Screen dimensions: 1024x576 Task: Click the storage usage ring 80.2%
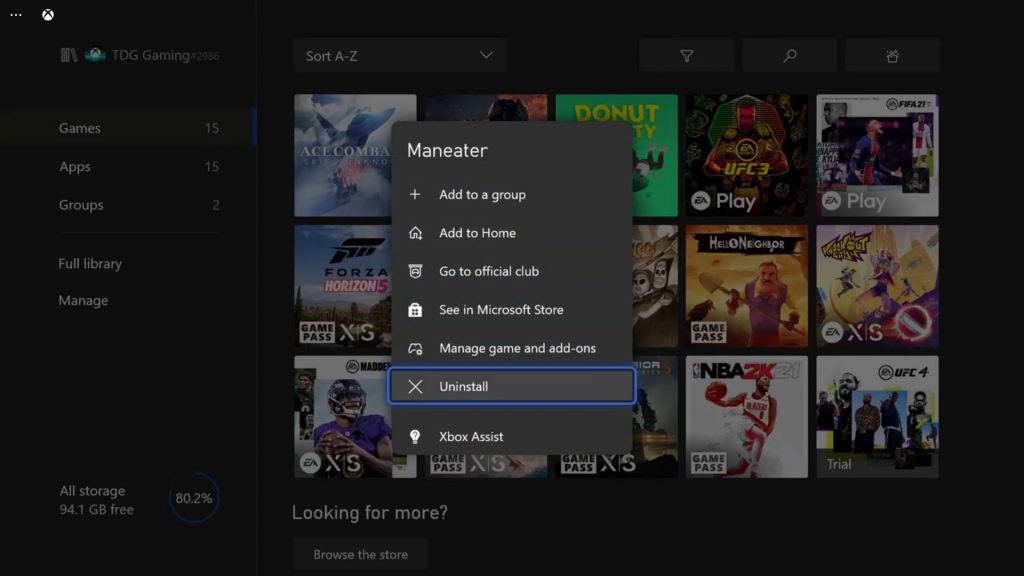[194, 498]
